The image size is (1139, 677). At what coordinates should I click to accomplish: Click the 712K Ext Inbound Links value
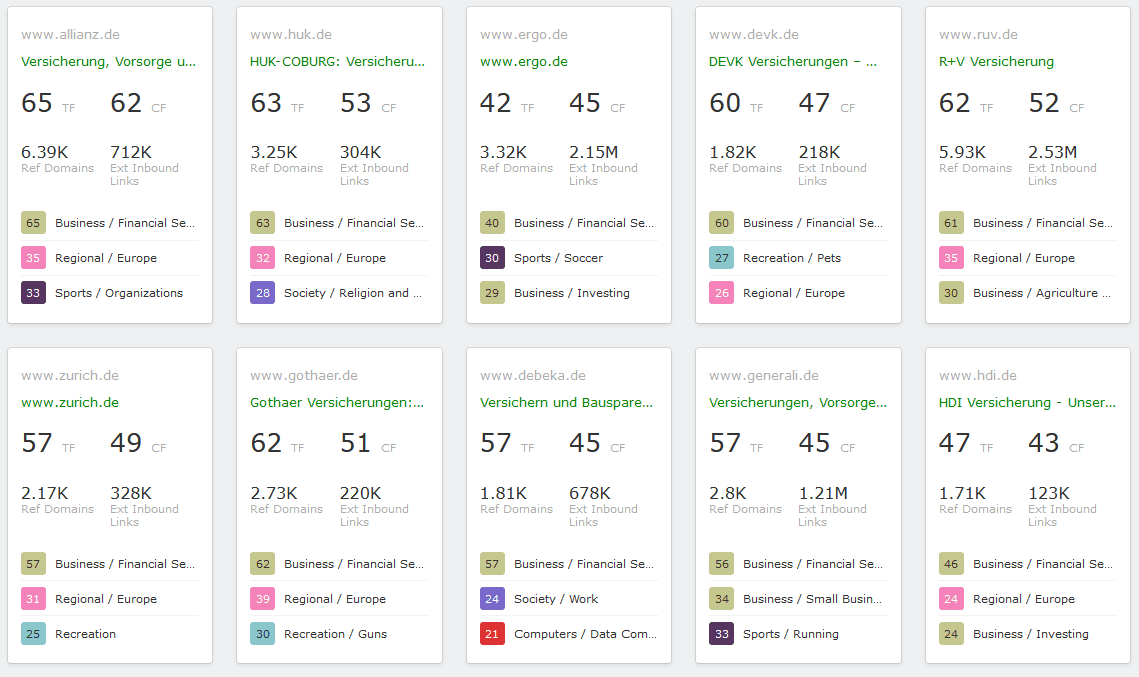click(x=131, y=153)
